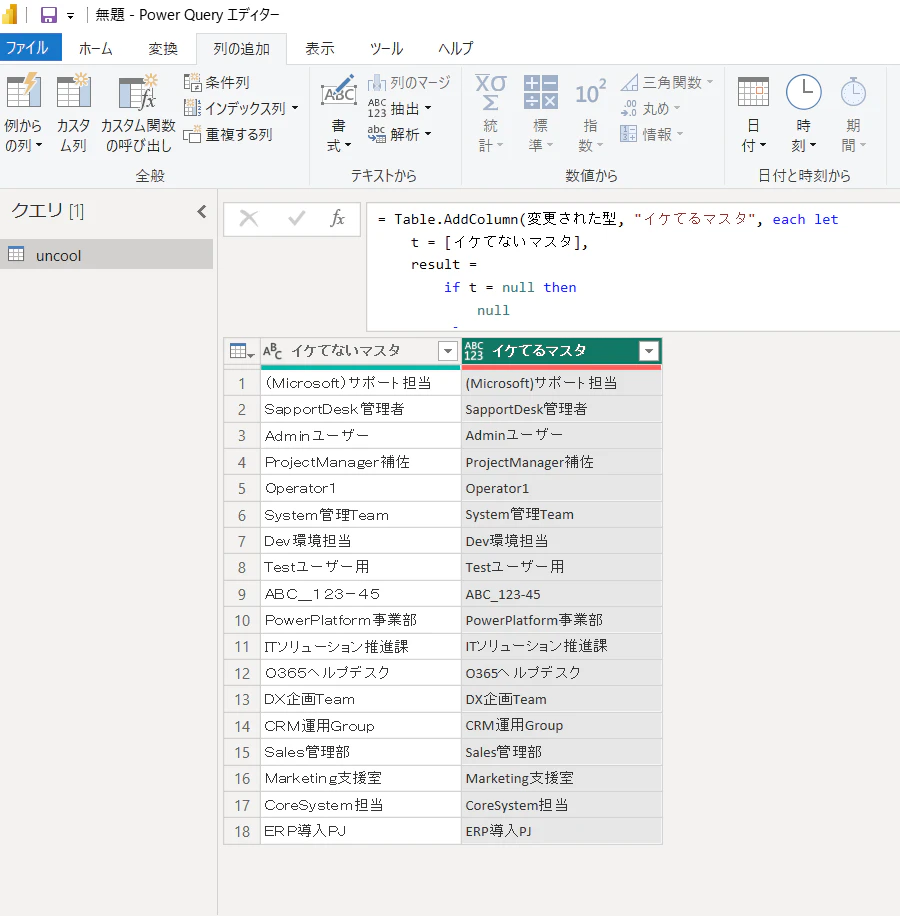
Task: Open 標準 arithmetic operations menu
Action: click(x=540, y=113)
